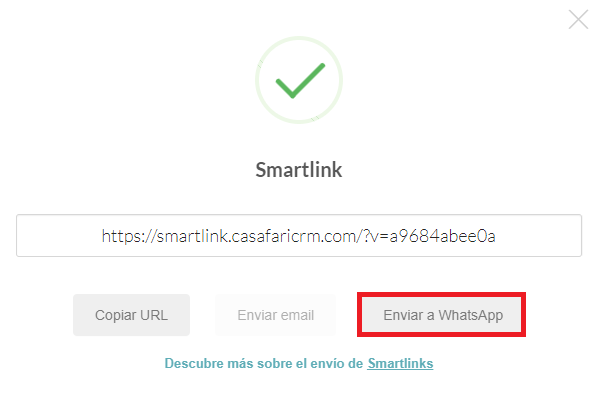The height and width of the screenshot is (408, 598).
Task: Click the Smartlink dialog heading
Action: pos(299,170)
